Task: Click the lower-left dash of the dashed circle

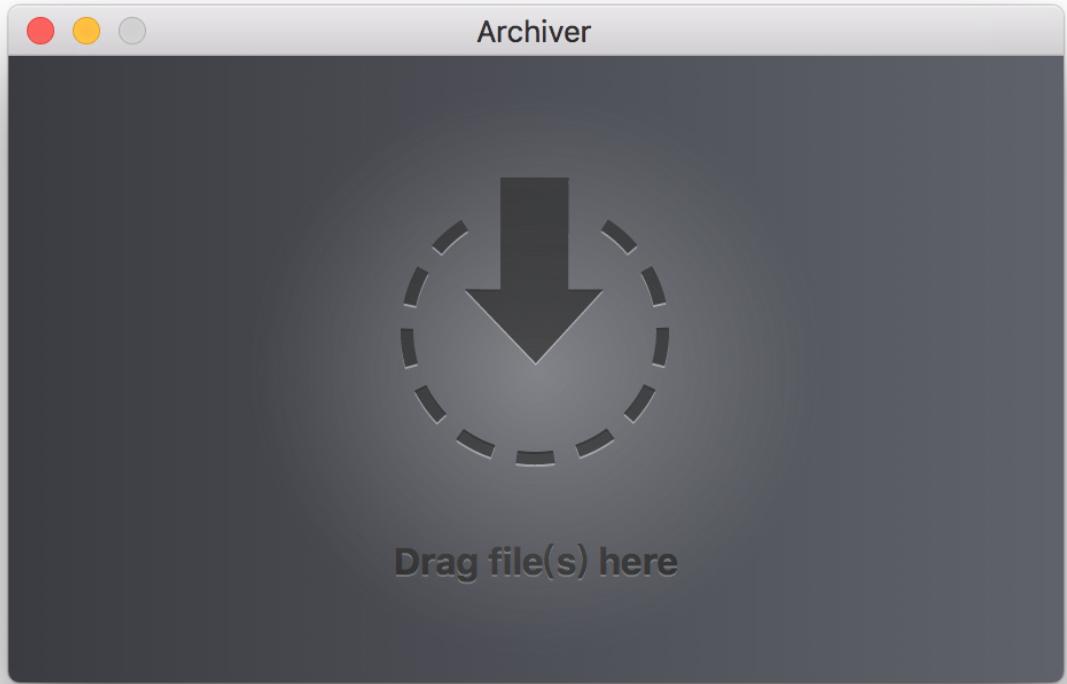Action: click(430, 404)
